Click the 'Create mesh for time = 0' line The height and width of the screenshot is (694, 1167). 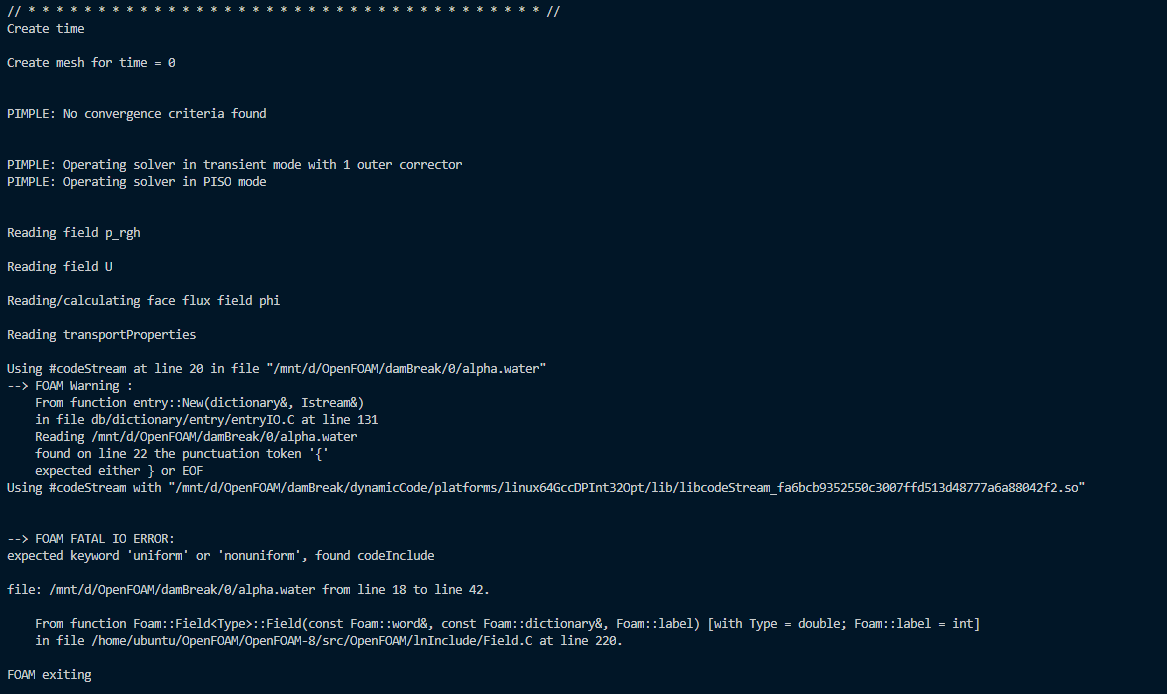tap(91, 63)
